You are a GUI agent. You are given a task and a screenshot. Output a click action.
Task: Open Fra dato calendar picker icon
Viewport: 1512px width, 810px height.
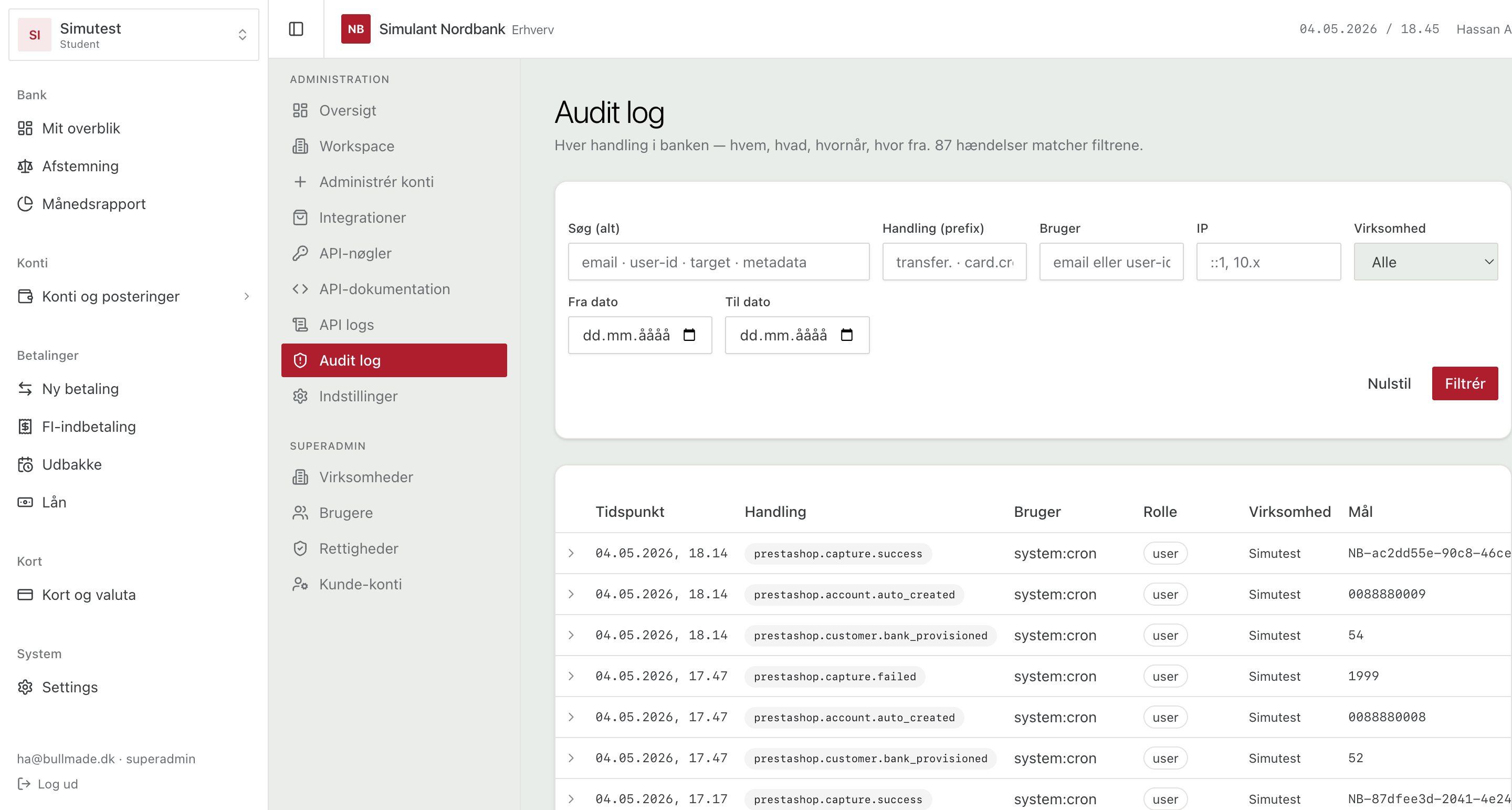pos(689,335)
